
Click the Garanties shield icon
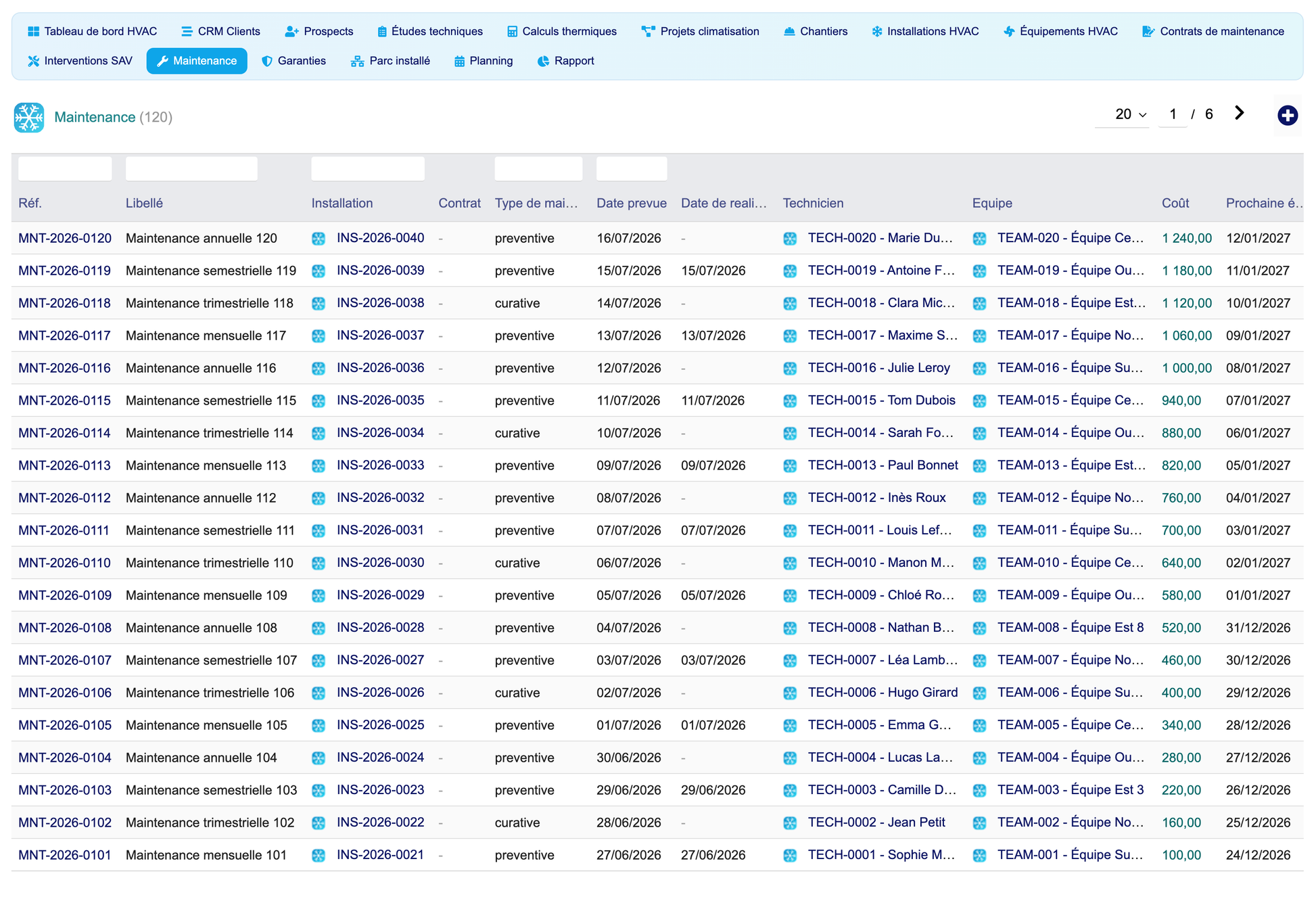(267, 62)
